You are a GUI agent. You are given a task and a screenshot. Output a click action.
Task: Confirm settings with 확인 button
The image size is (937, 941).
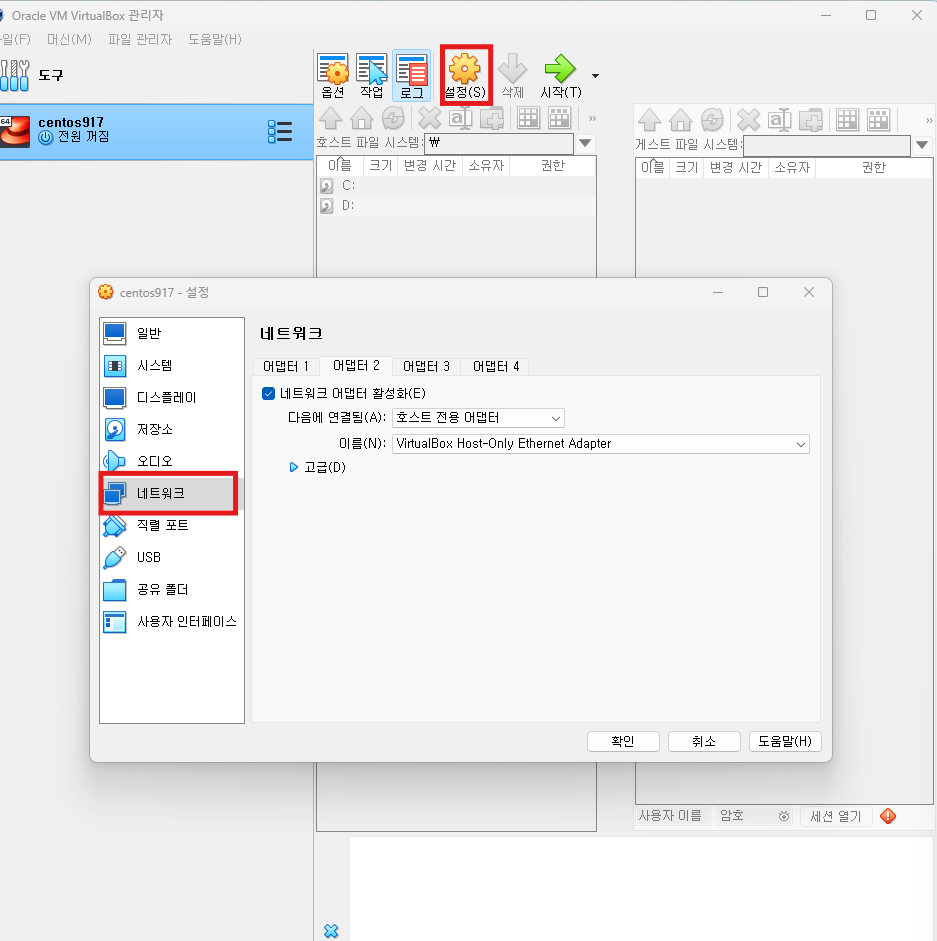click(x=623, y=741)
